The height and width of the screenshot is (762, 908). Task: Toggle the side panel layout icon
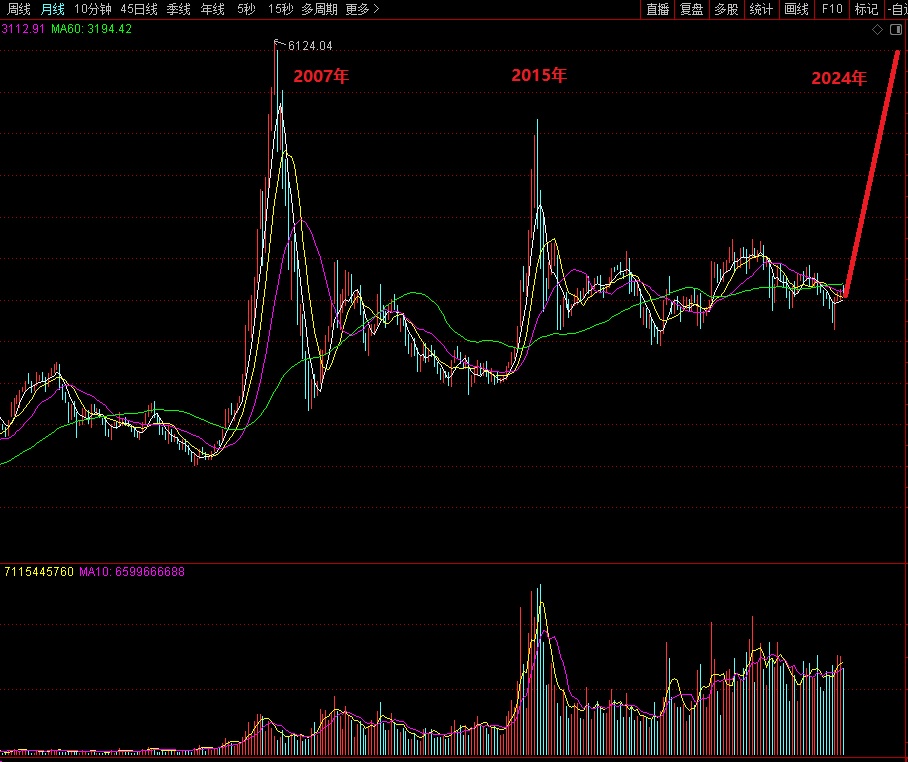click(895, 30)
